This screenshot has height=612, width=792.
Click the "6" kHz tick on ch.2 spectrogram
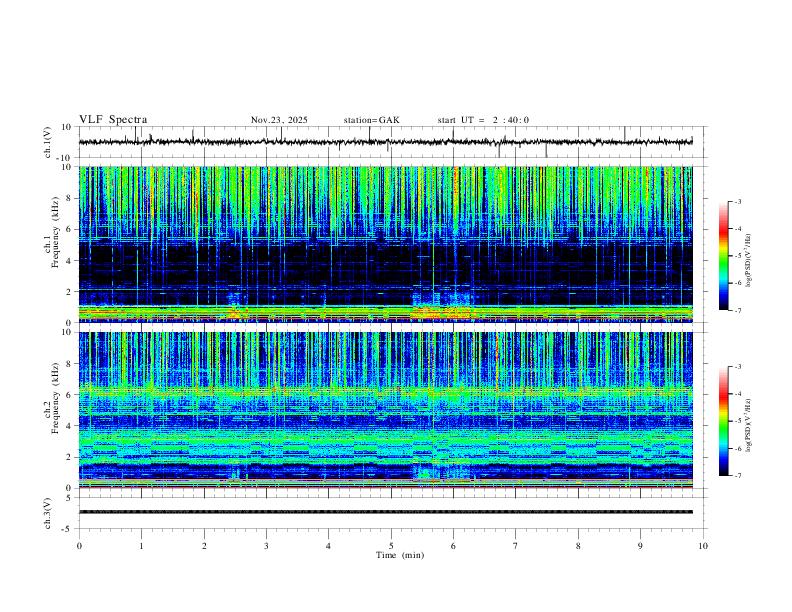click(x=69, y=395)
